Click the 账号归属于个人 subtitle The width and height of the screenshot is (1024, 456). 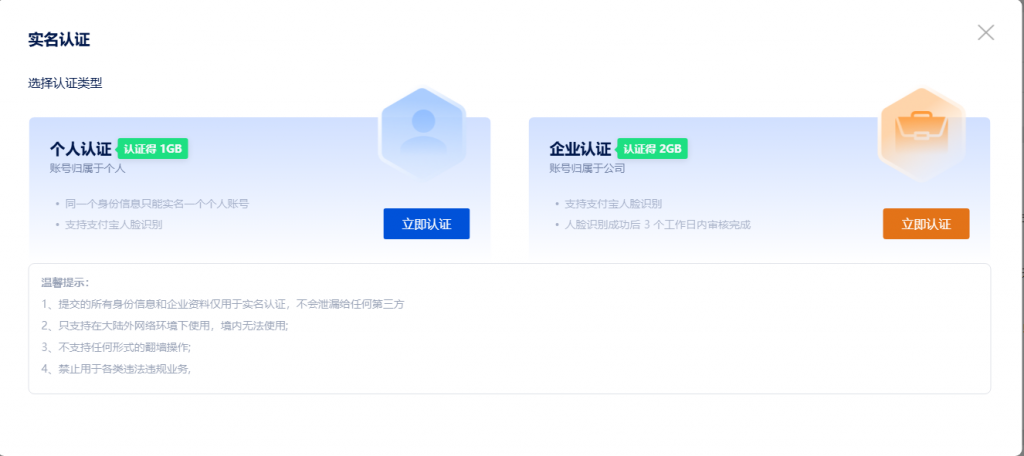(88, 169)
